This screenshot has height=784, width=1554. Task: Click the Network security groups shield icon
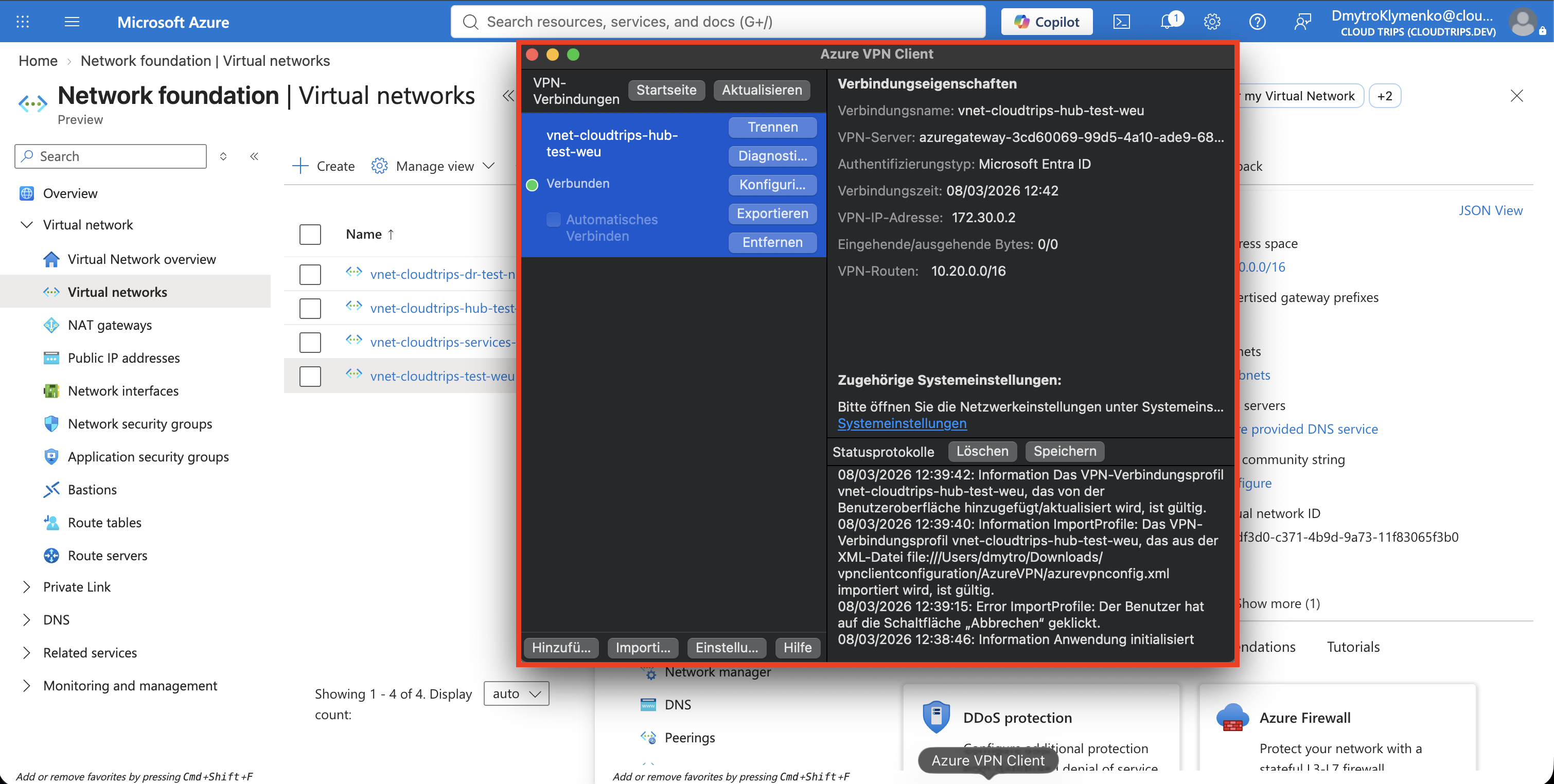(x=51, y=424)
